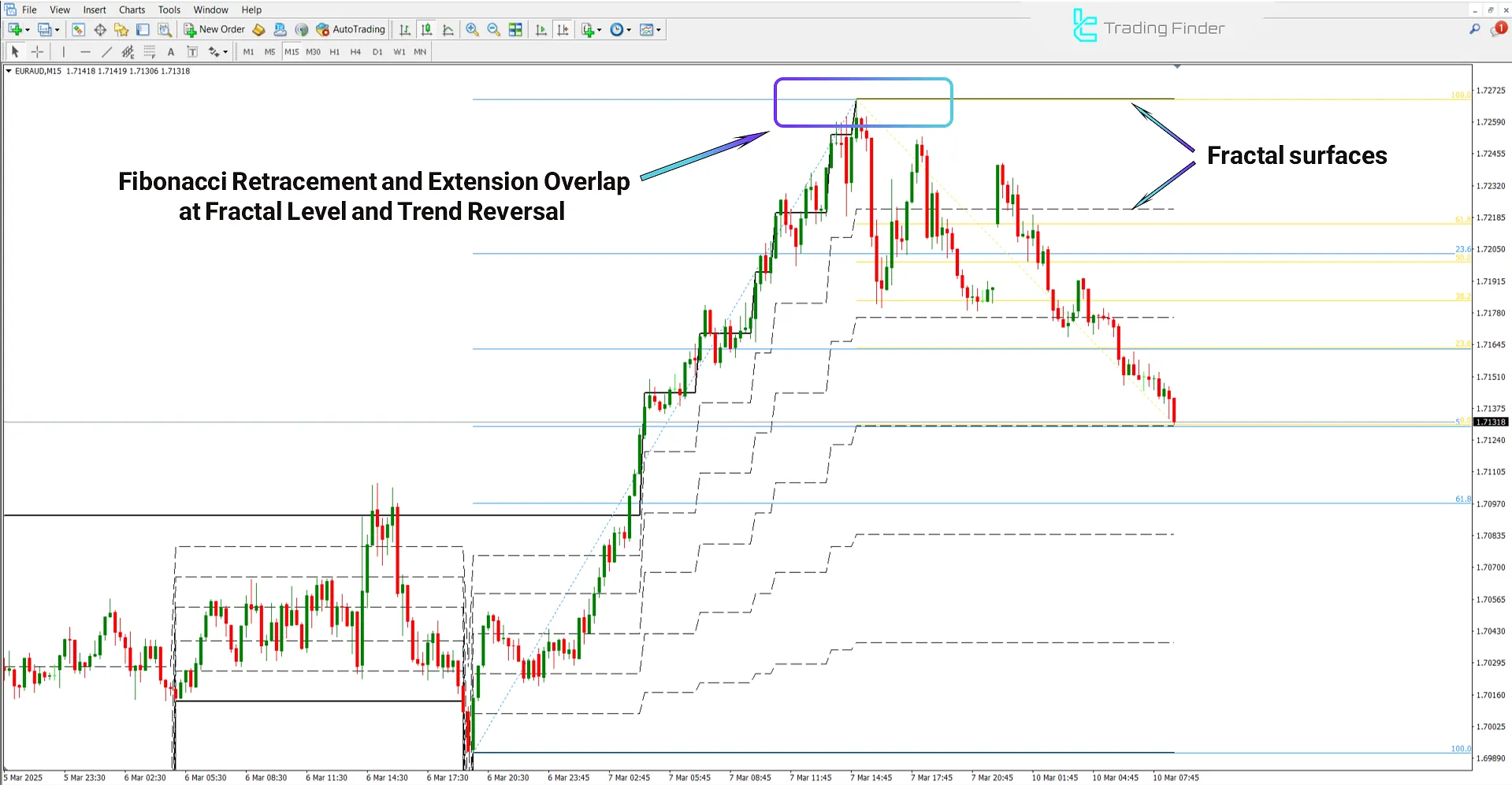Click the New Order button
This screenshot has width=1512, height=785.
coord(214,29)
